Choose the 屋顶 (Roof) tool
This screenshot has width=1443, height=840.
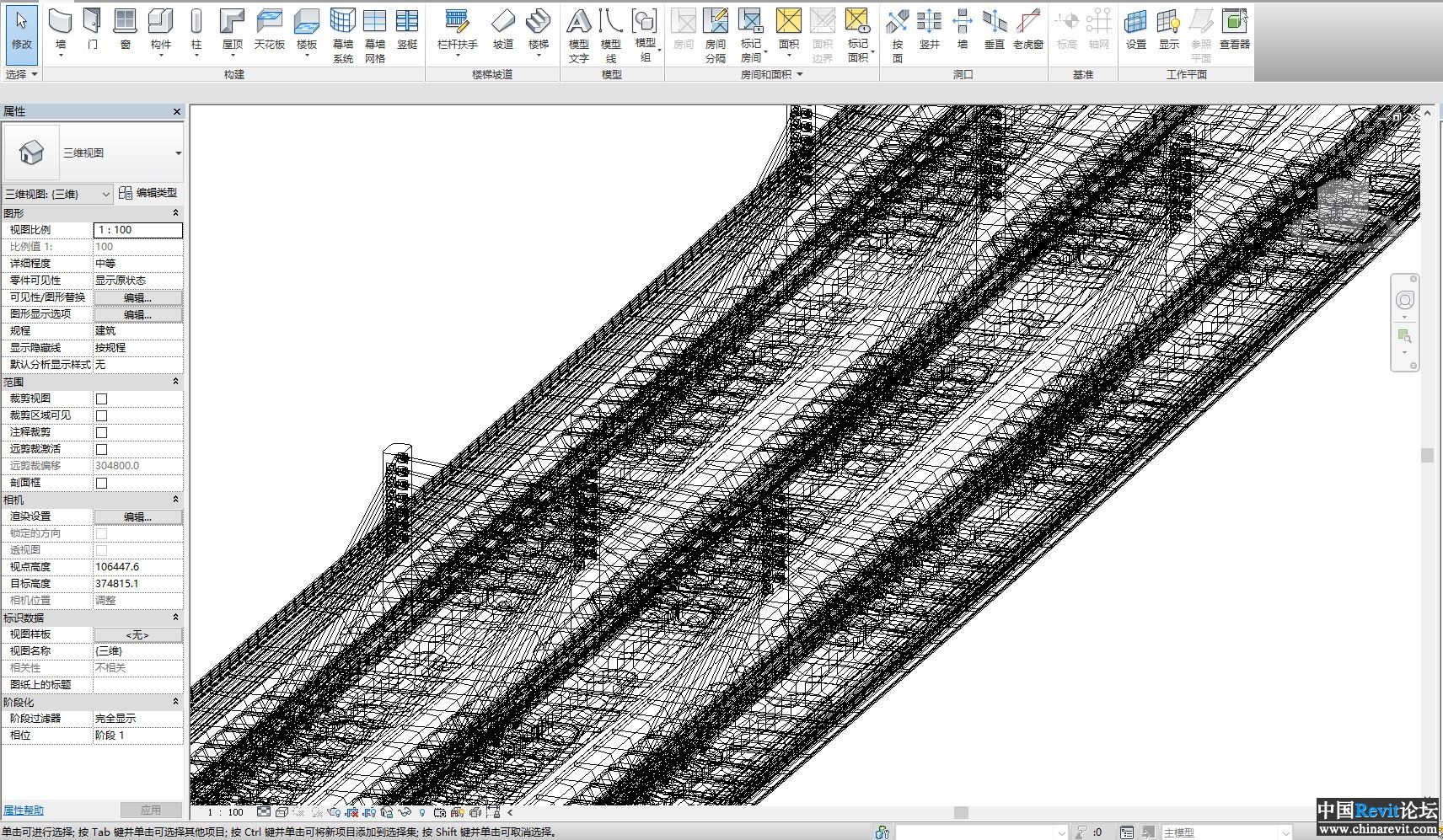point(233,32)
